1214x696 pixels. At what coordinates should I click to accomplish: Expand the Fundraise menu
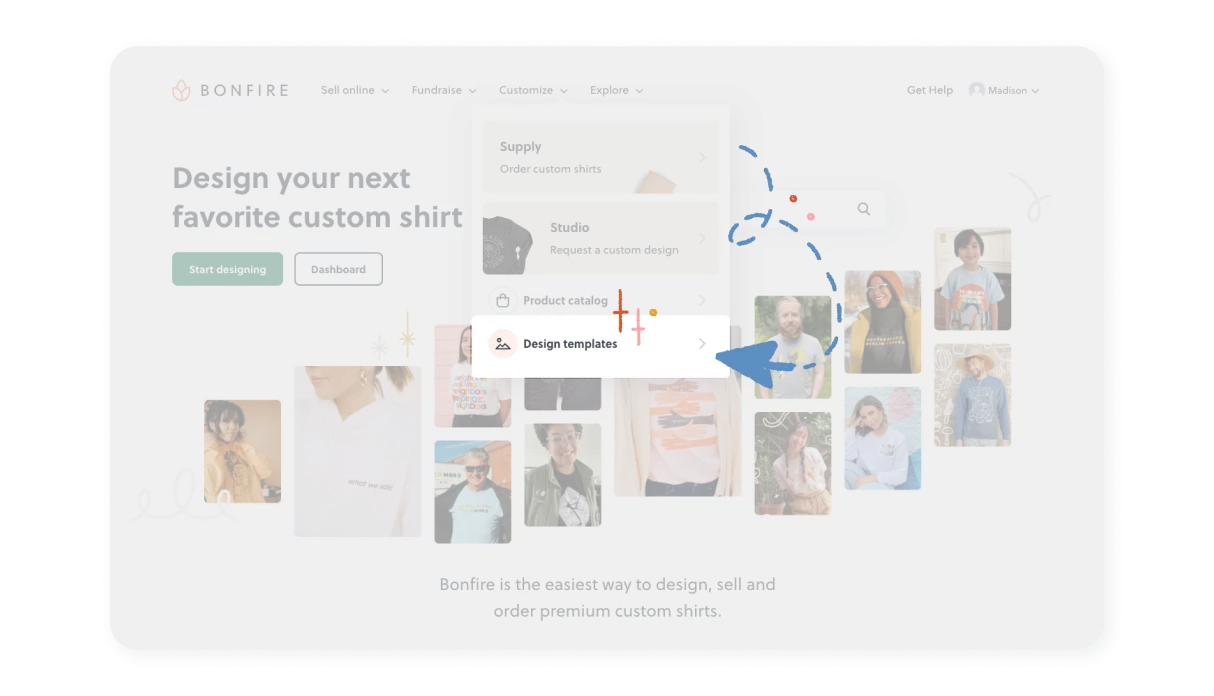(x=443, y=90)
